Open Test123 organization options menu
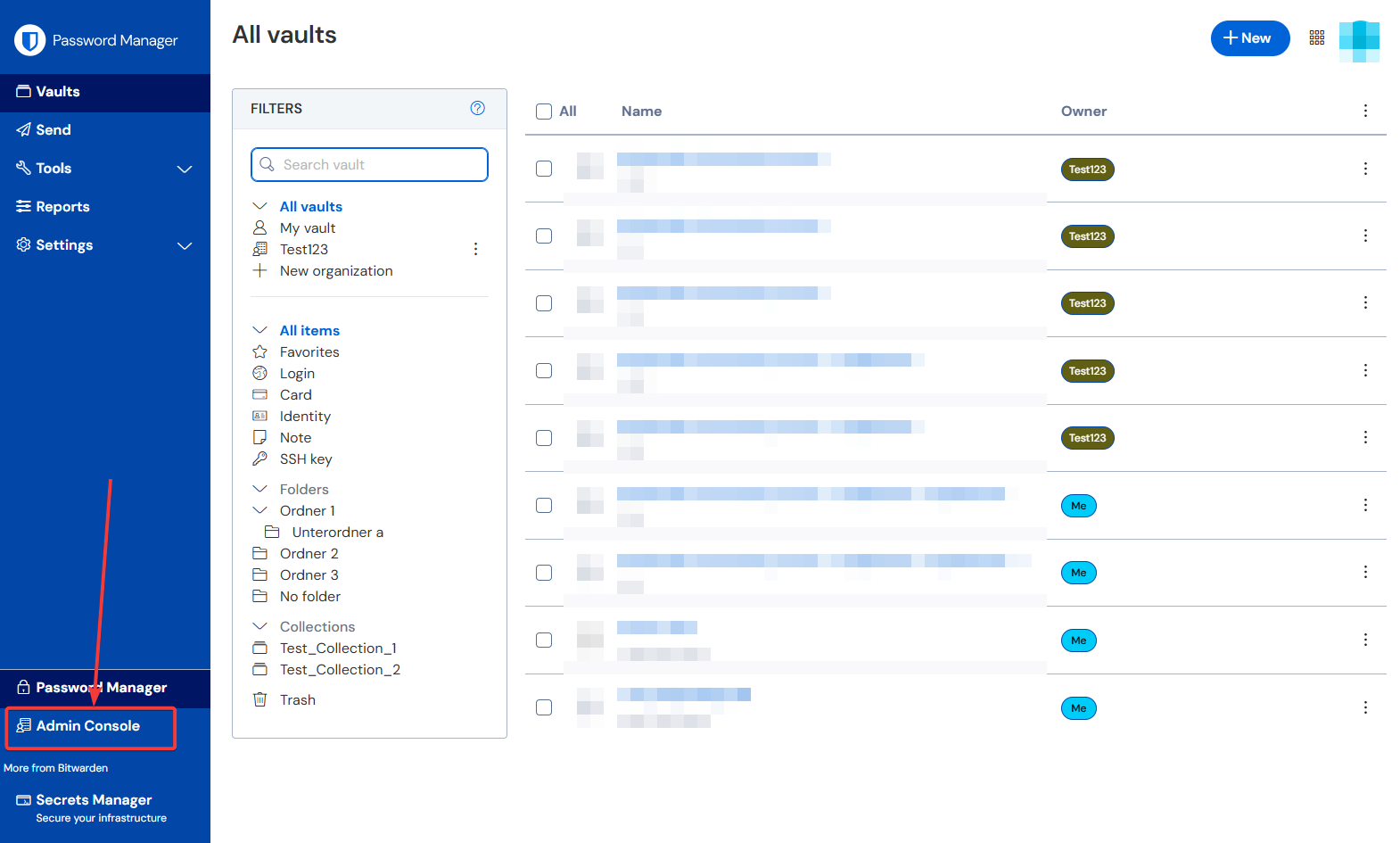Viewport: 1400px width, 843px height. click(475, 249)
